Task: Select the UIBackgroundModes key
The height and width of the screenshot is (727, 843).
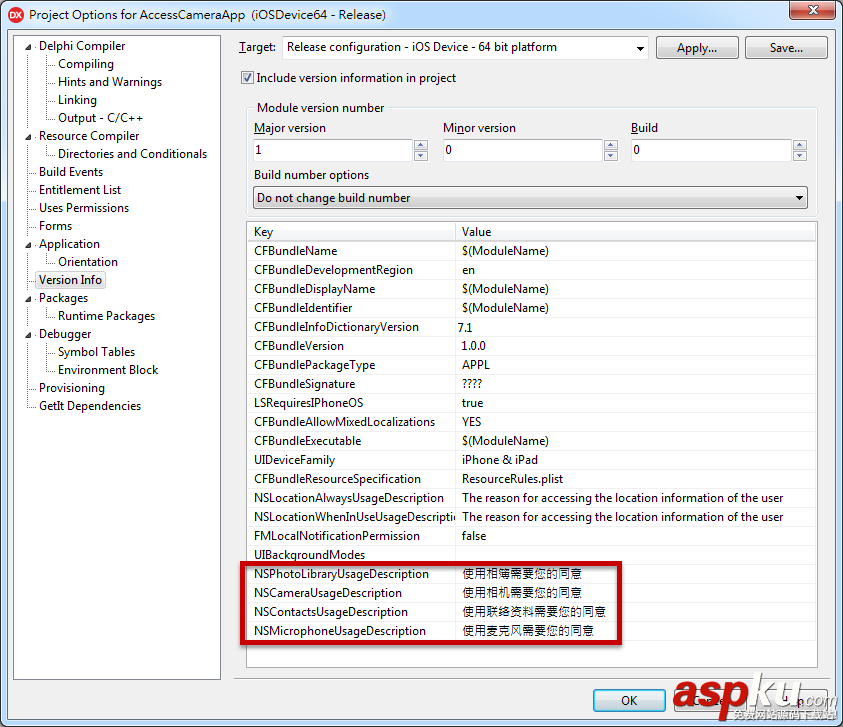Action: [x=310, y=555]
